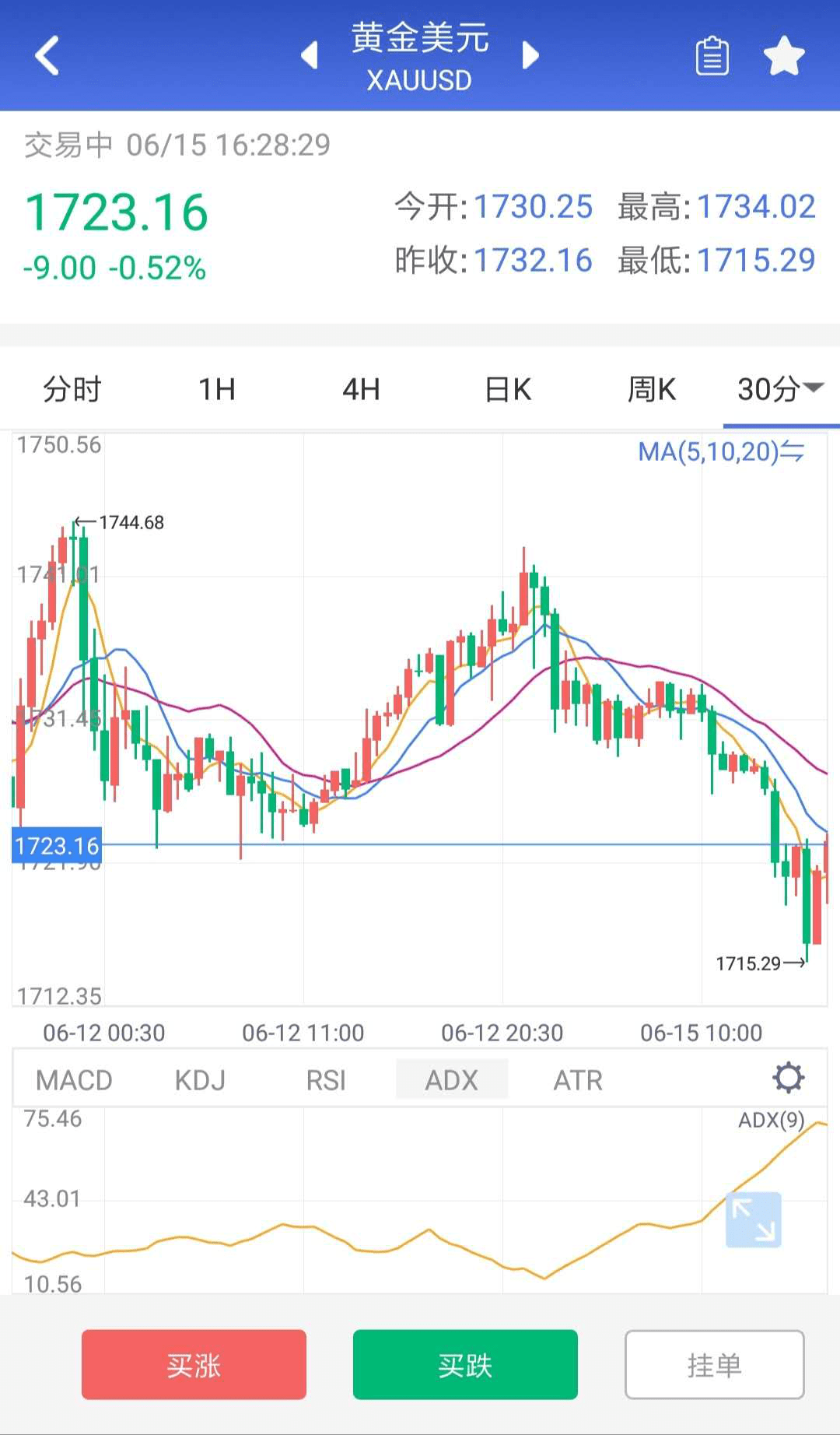840x1435 pixels.
Task: Tap the 06-12 20:30 time axis label
Action: [502, 1033]
